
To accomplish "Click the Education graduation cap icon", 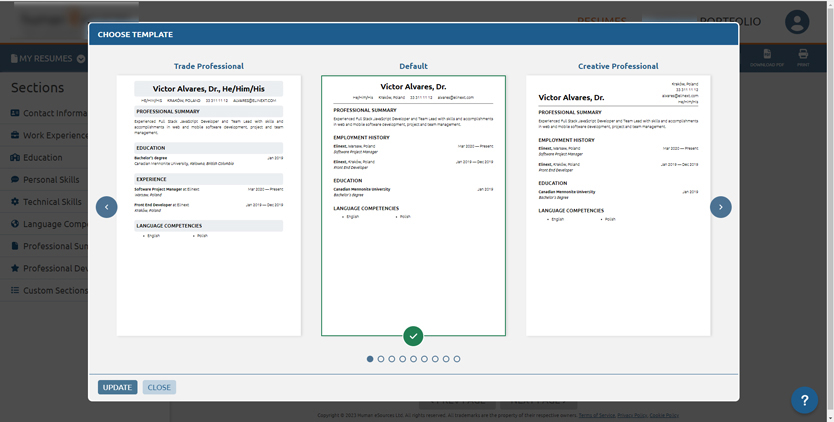I will coord(15,157).
